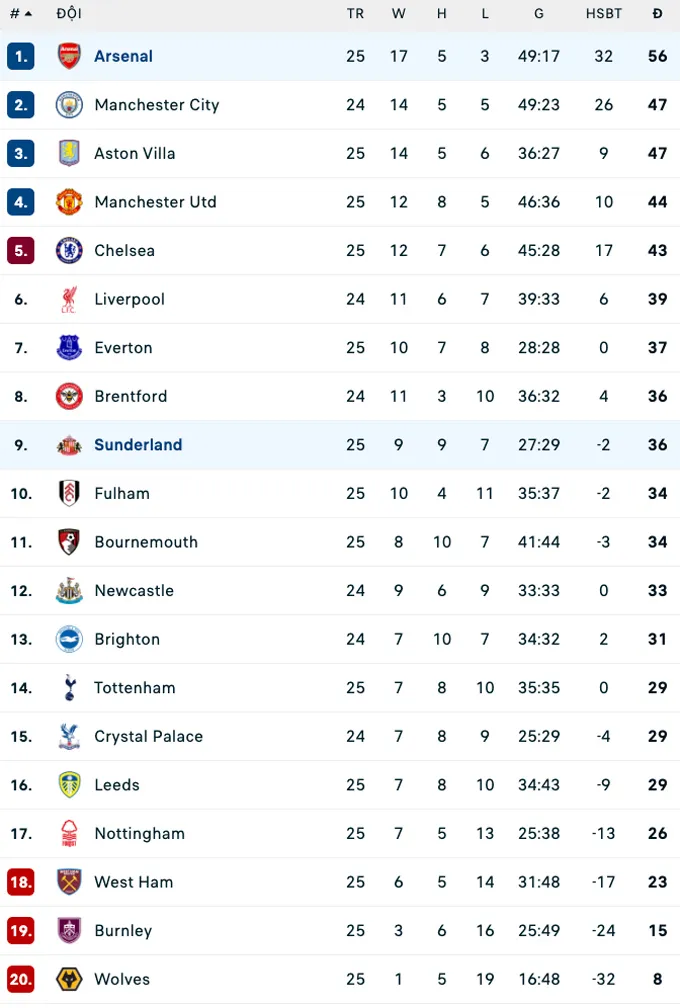Select the blue rank 1 position badge
The image size is (680, 1008).
click(21, 56)
